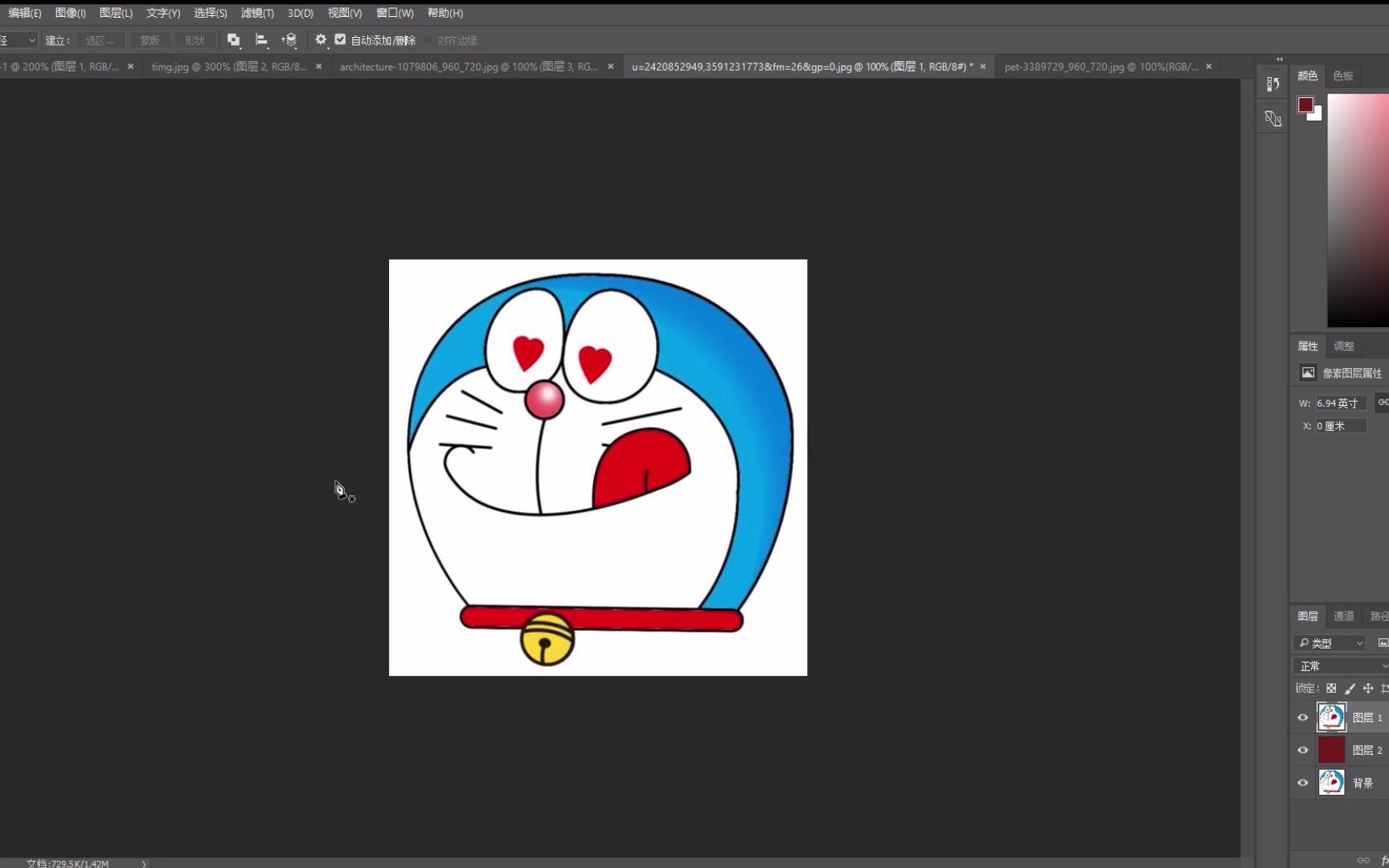
Task: Switch to 调整 adjustments tab
Action: [x=1344, y=346]
